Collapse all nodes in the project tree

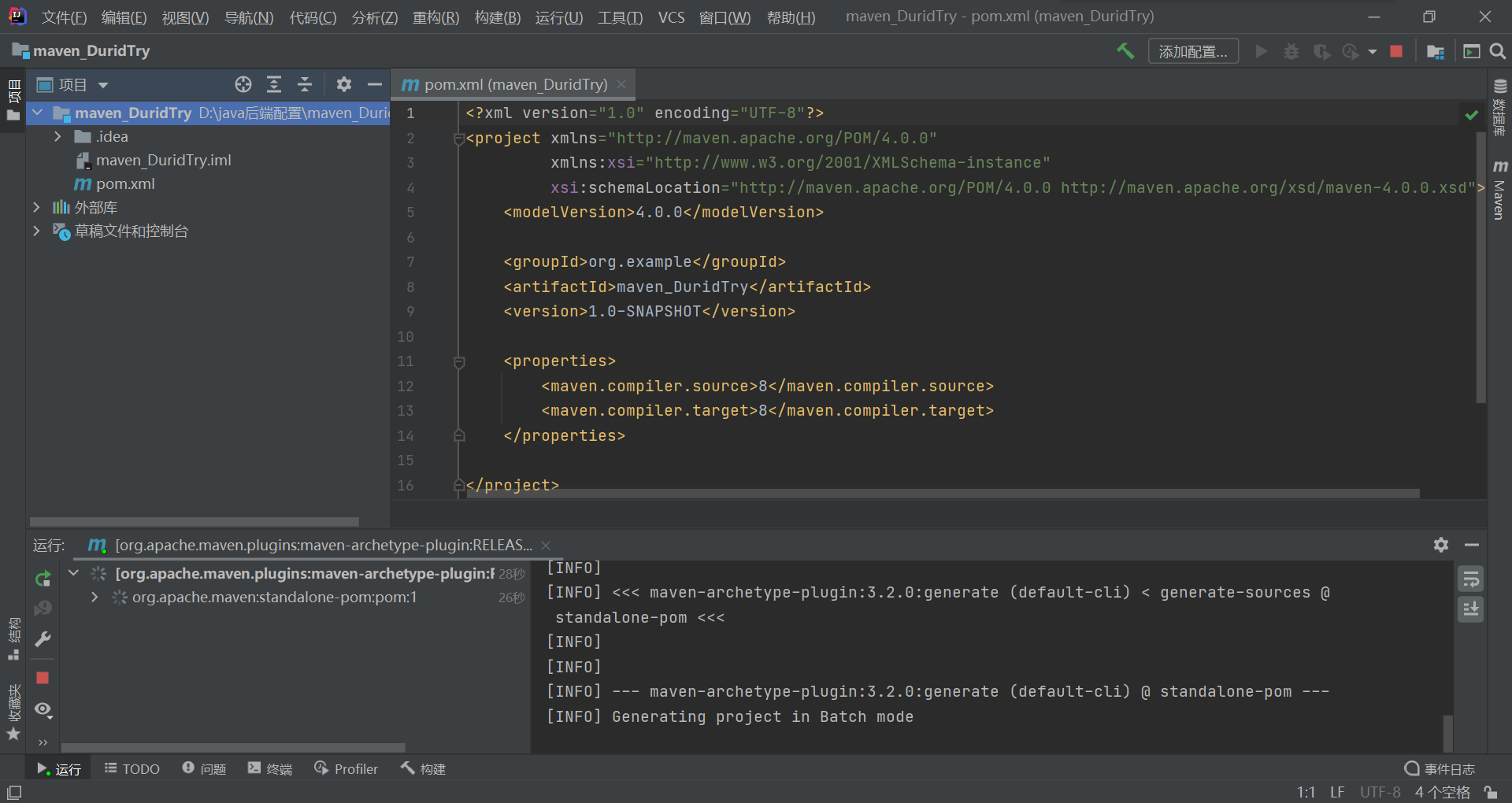305,84
